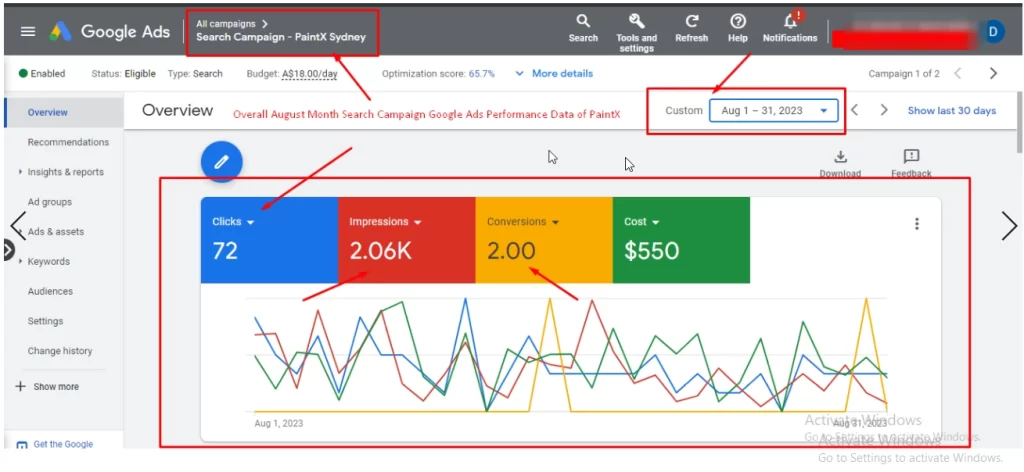The height and width of the screenshot is (472, 1024).
Task: Click the Type: Search text
Action: click(x=195, y=74)
